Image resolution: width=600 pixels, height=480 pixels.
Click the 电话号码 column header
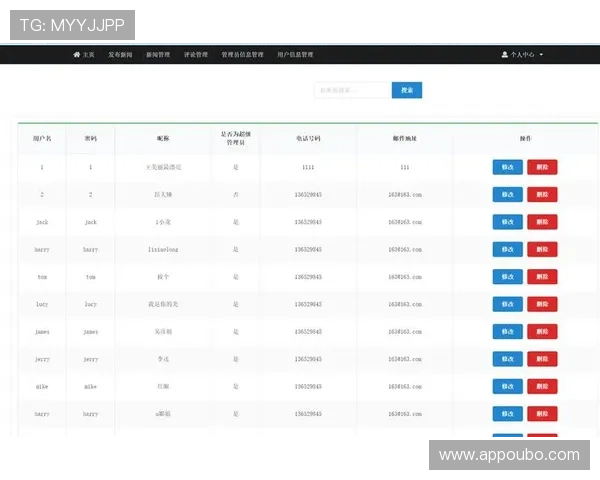pos(308,139)
